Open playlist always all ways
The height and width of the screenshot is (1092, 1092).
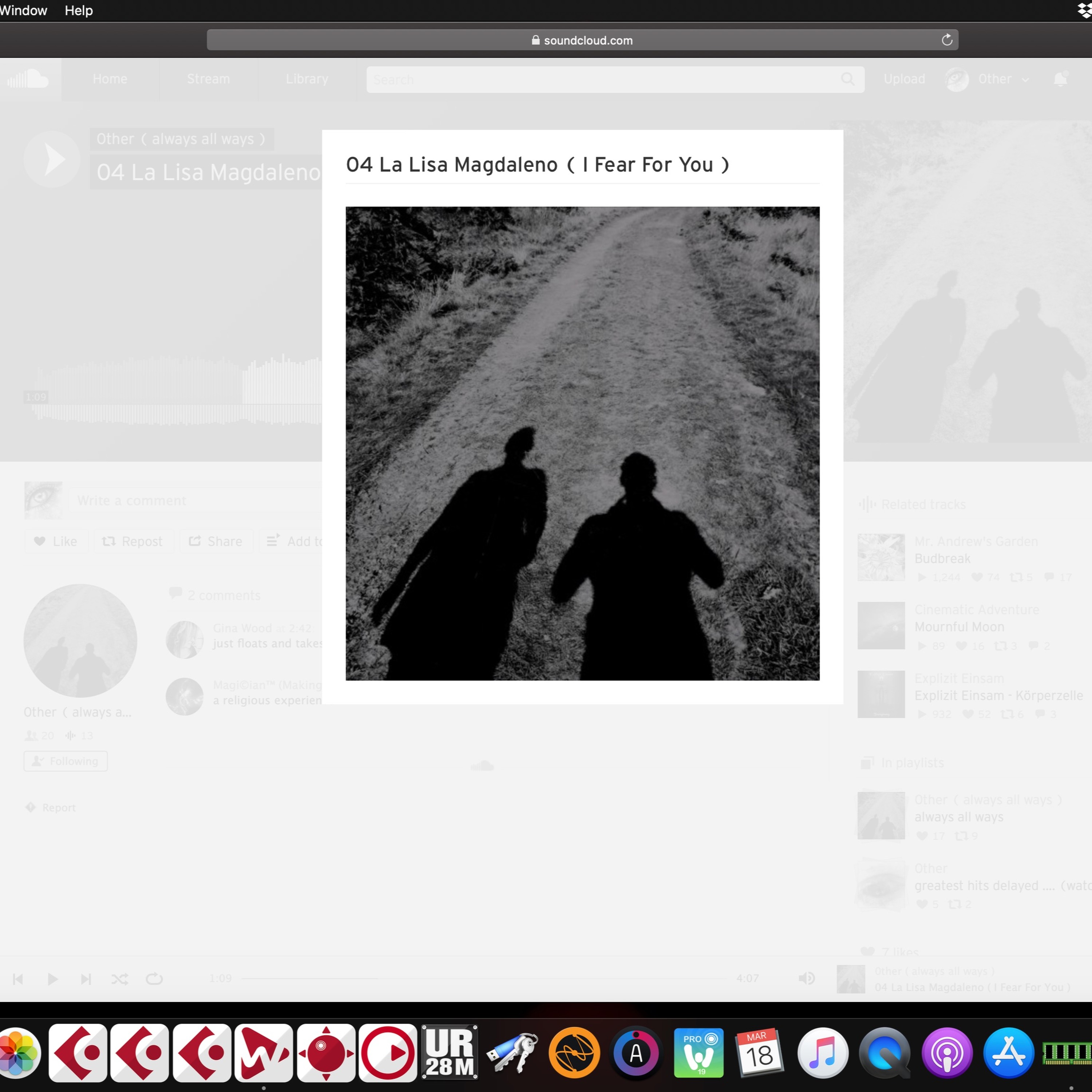click(x=959, y=817)
